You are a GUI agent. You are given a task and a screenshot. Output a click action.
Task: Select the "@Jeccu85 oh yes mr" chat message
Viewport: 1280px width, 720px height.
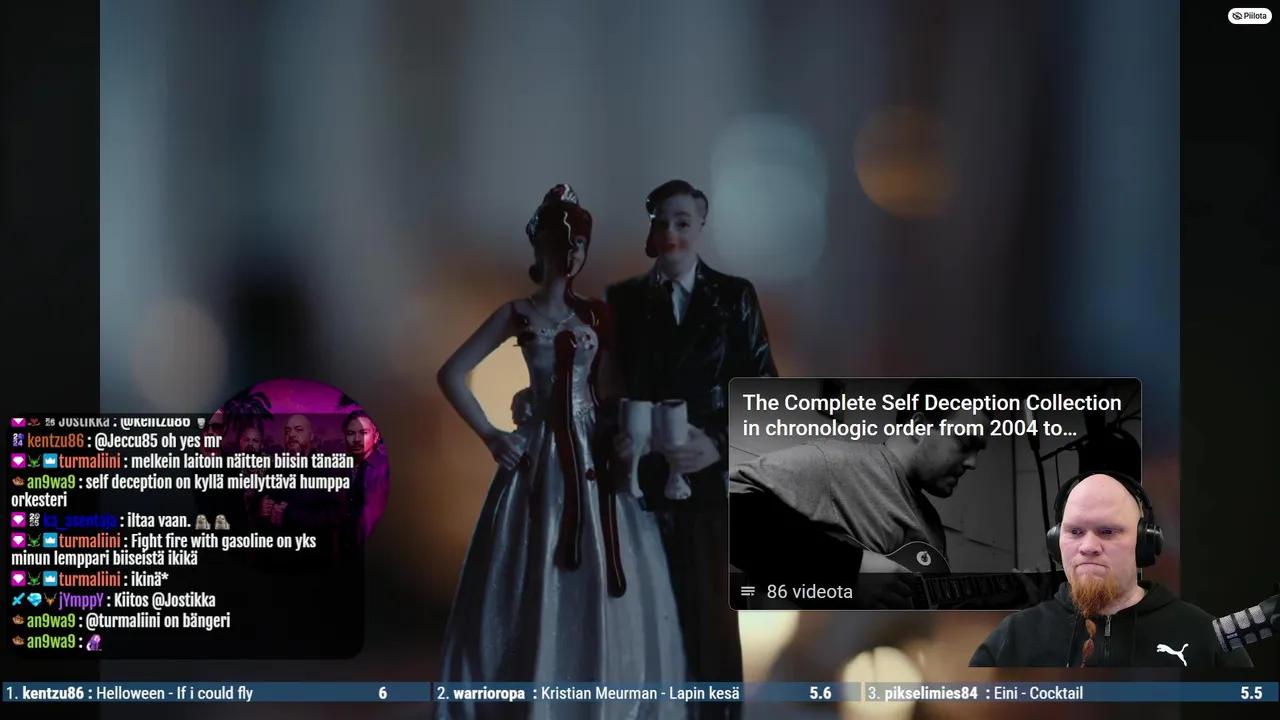(x=158, y=441)
